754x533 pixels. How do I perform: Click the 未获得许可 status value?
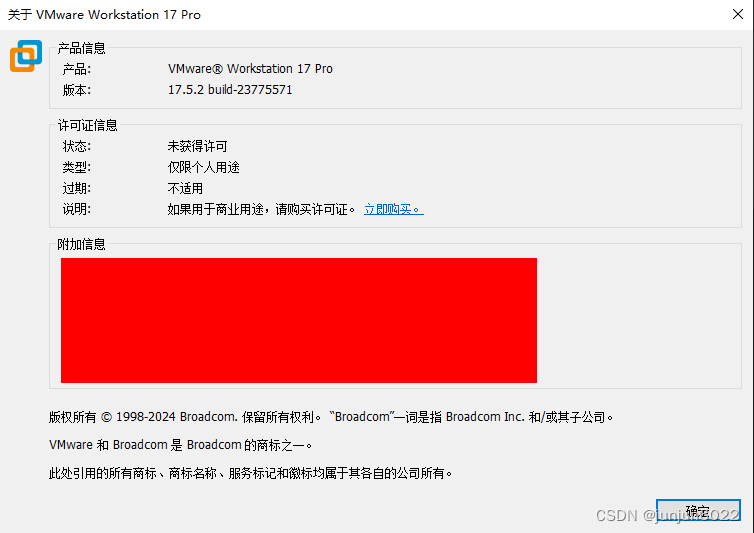tap(197, 146)
